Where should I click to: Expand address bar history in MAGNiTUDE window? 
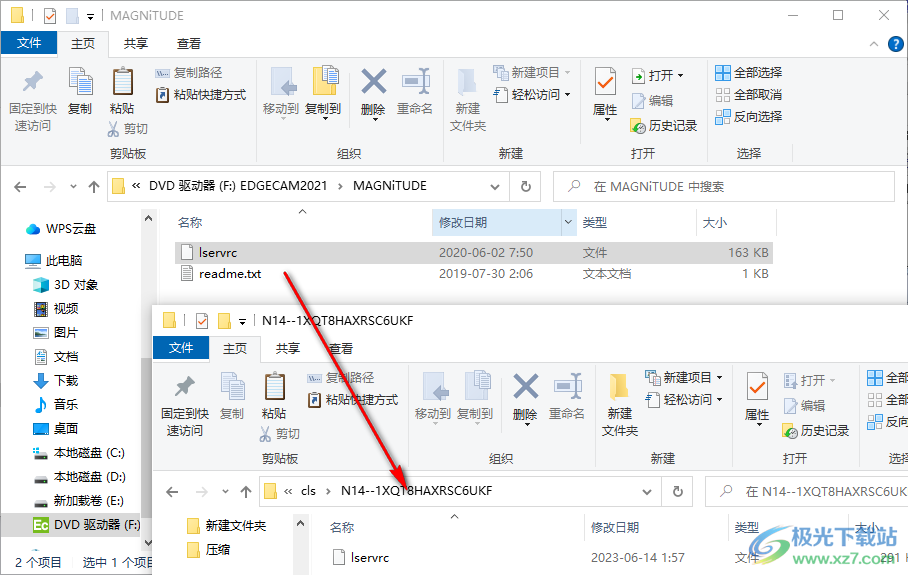coord(495,186)
